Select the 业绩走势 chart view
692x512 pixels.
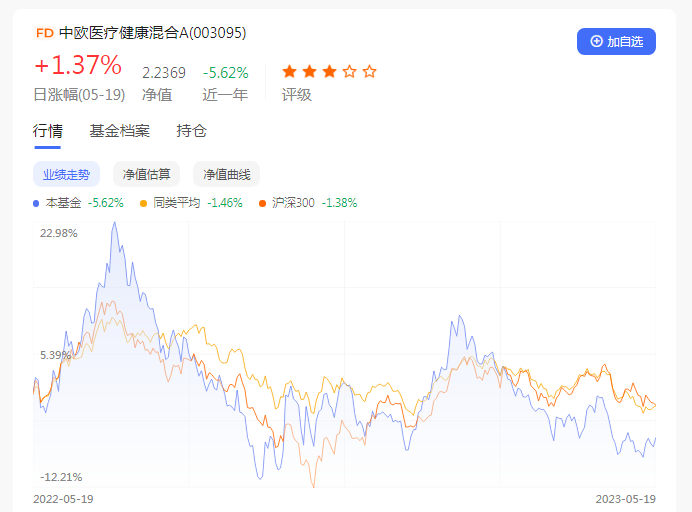[66, 174]
